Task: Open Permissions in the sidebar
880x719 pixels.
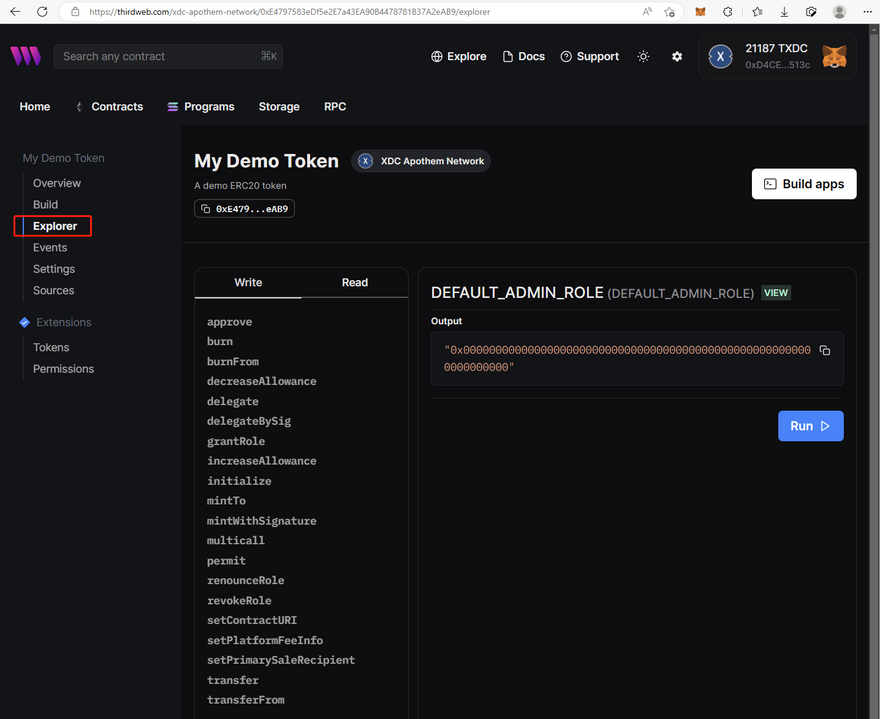Action: [63, 369]
